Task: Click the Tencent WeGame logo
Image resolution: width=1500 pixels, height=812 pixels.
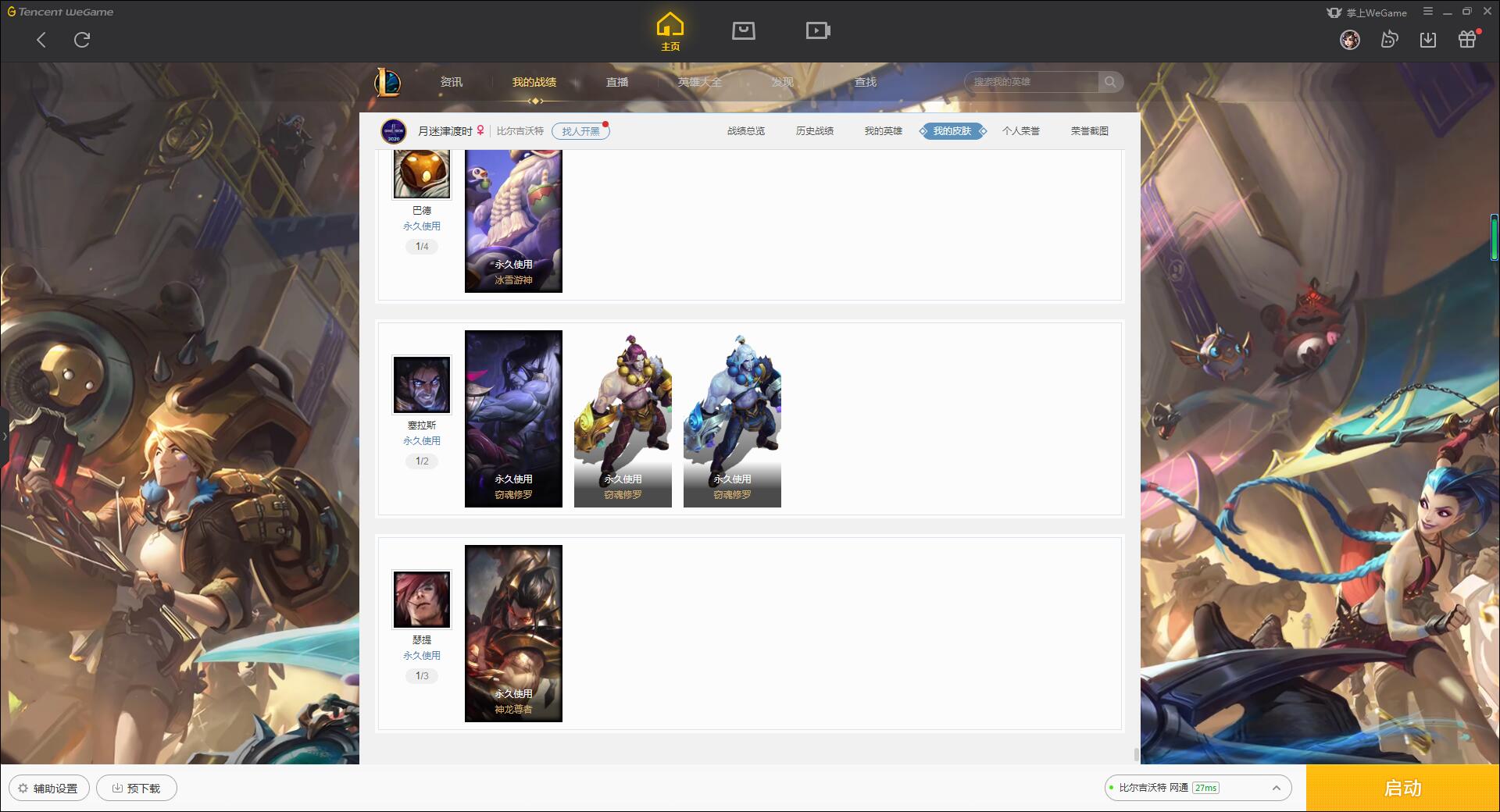Action: (61, 12)
